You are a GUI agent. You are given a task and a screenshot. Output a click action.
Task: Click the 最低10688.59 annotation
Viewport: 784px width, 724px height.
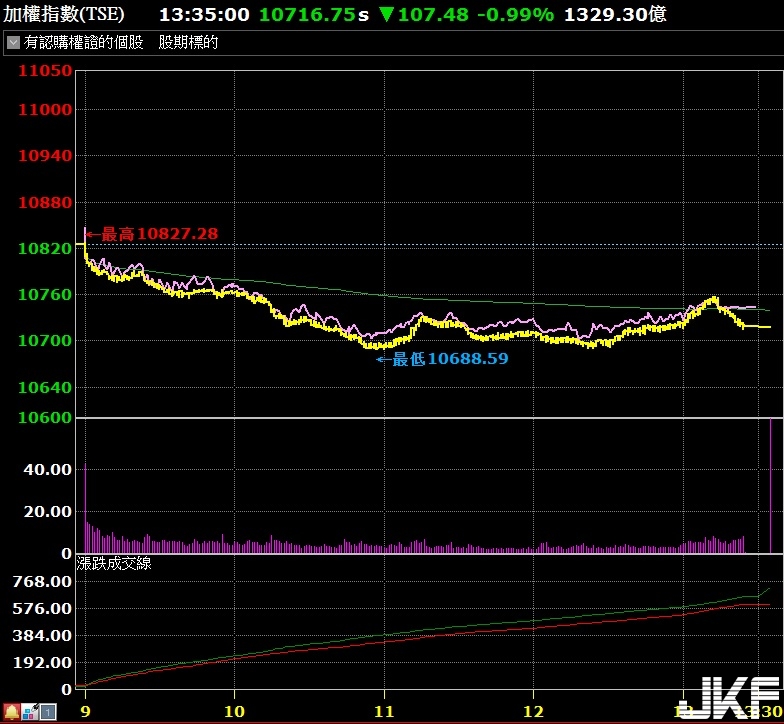tap(442, 358)
